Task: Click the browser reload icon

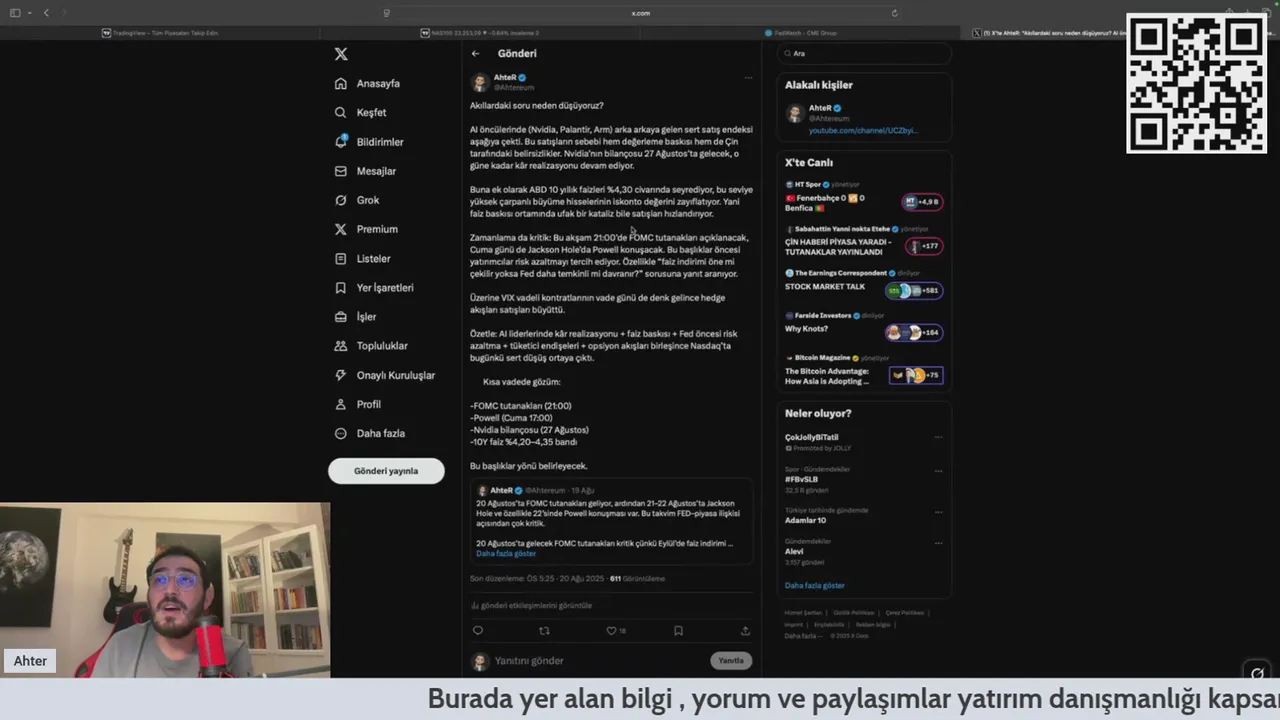Action: [x=894, y=13]
